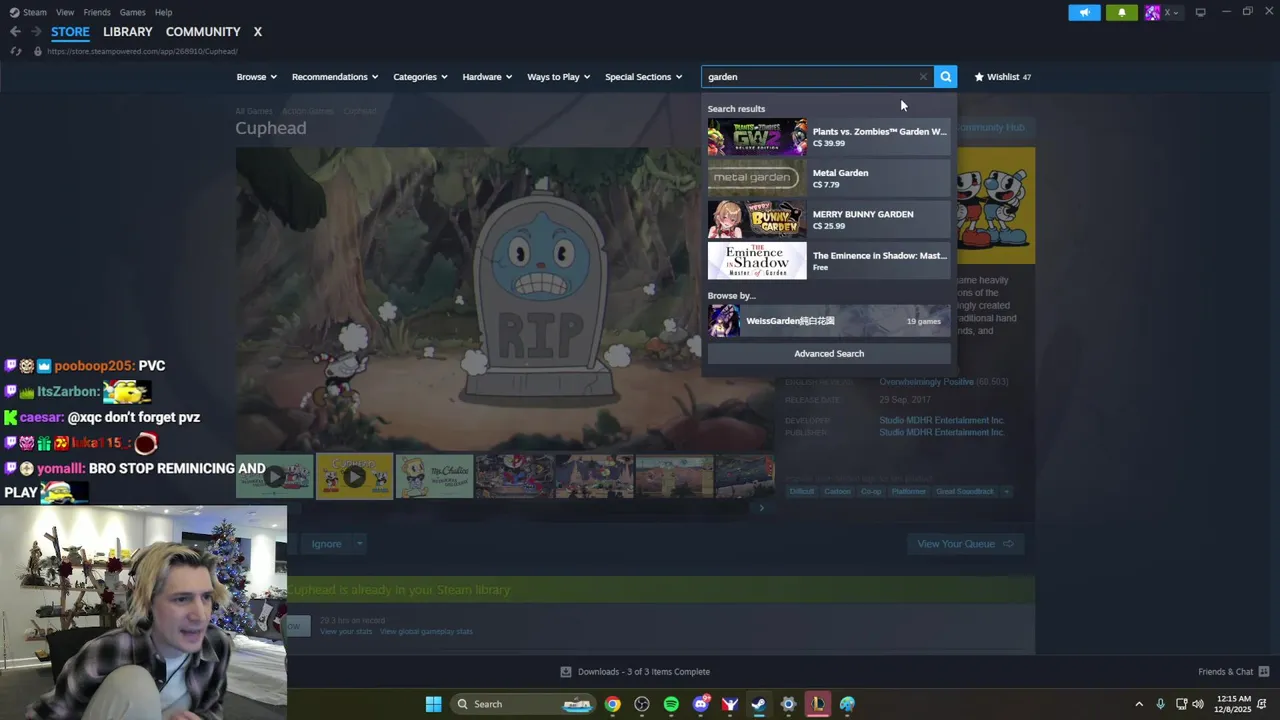Open League of Legends taskbar icon
Image resolution: width=1280 pixels, height=720 pixels.
click(818, 704)
